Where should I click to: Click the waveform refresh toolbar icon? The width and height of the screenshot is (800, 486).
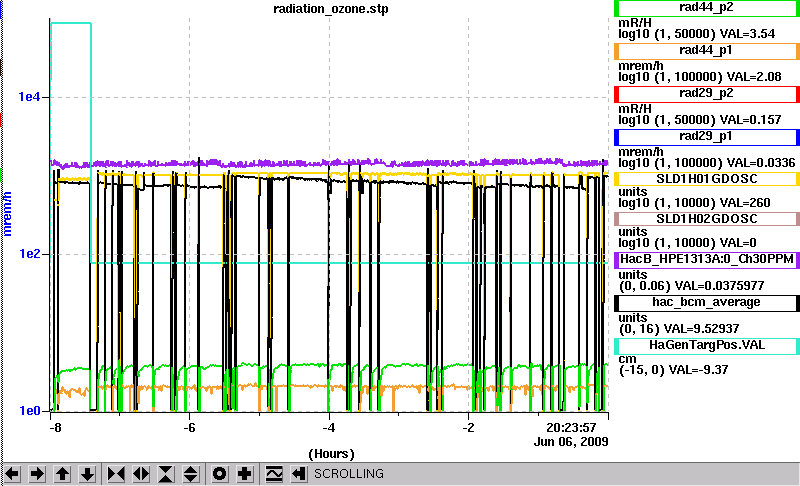coord(274,474)
